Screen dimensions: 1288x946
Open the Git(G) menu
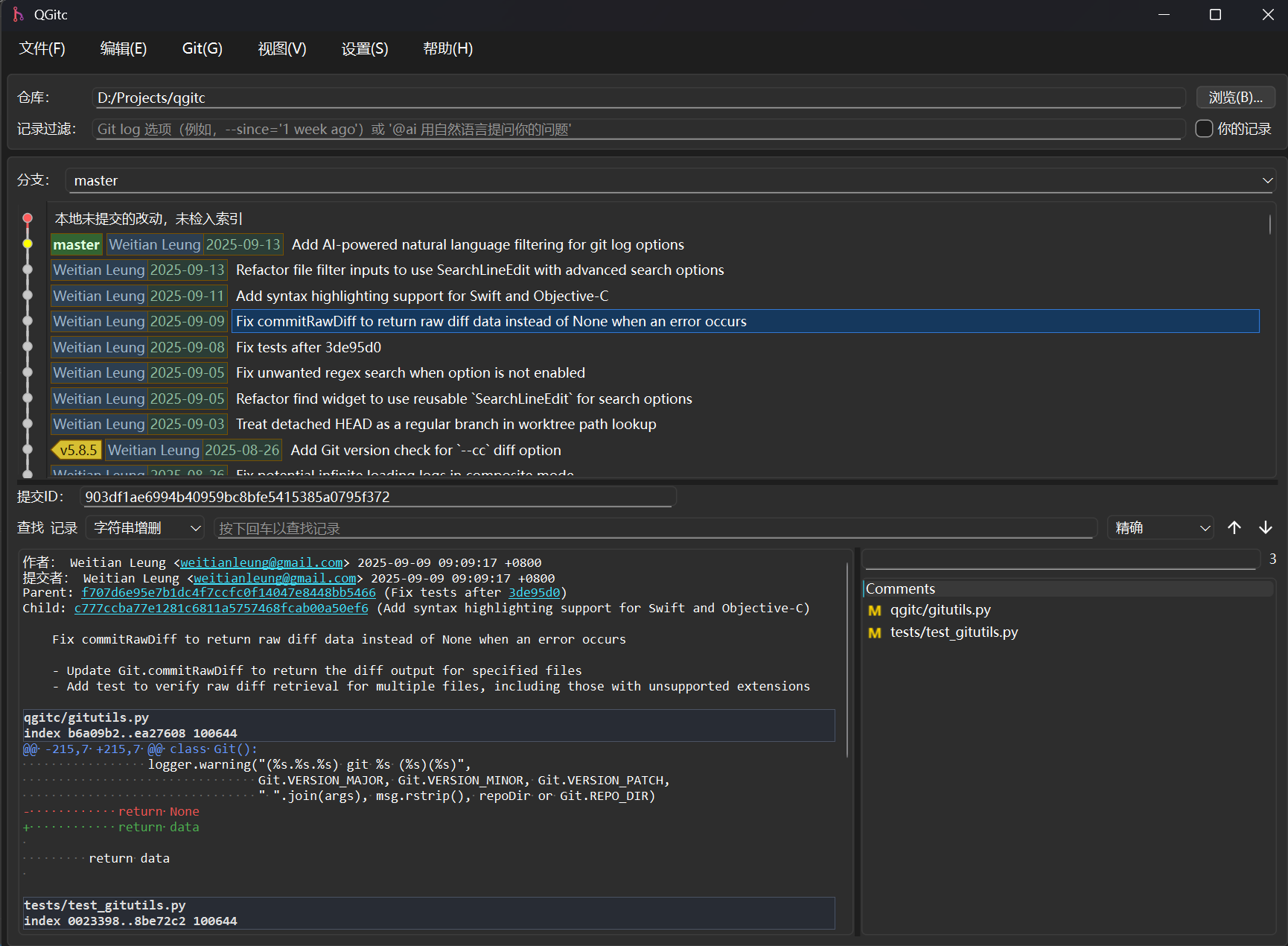[x=203, y=48]
